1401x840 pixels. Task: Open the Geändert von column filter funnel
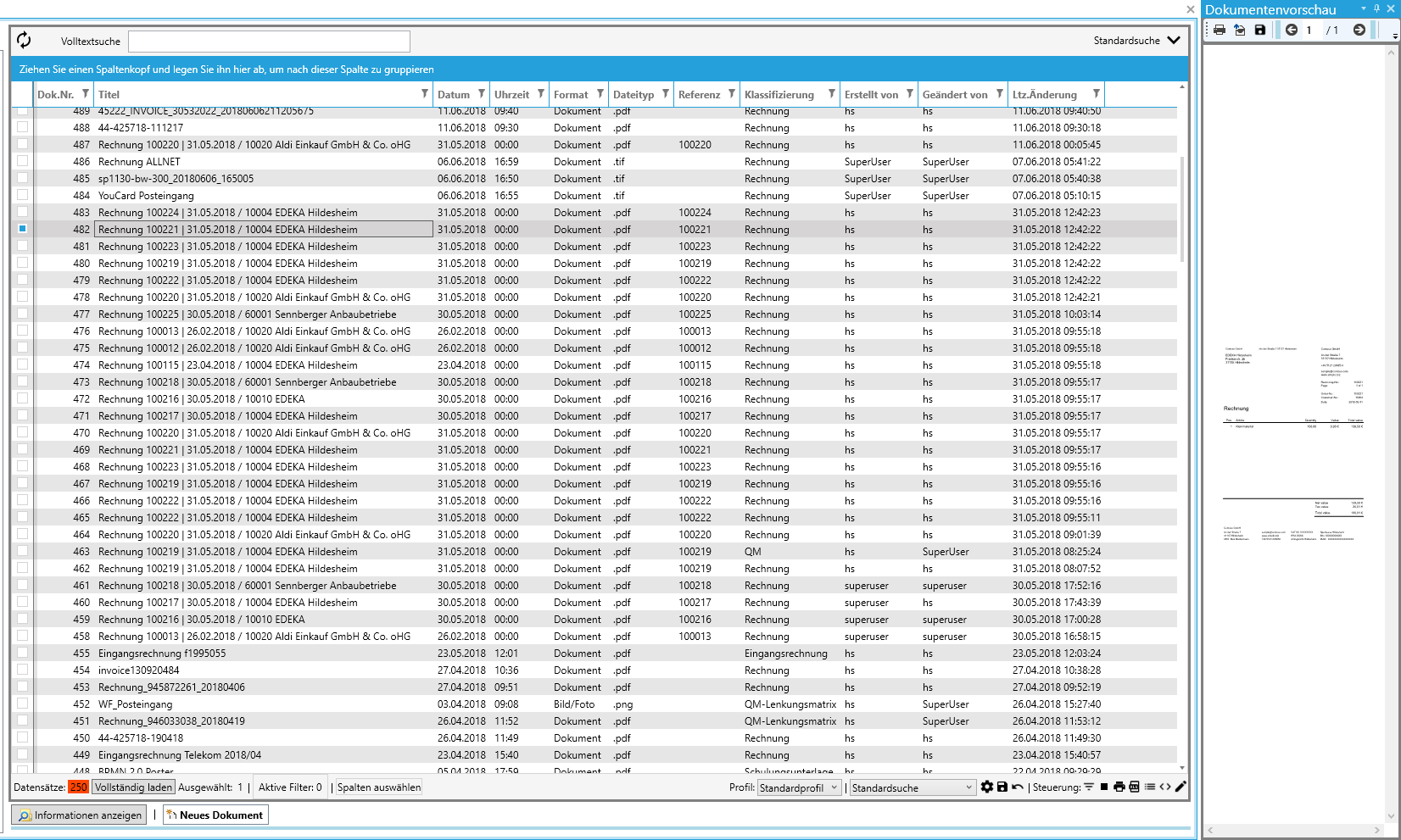coord(1000,93)
